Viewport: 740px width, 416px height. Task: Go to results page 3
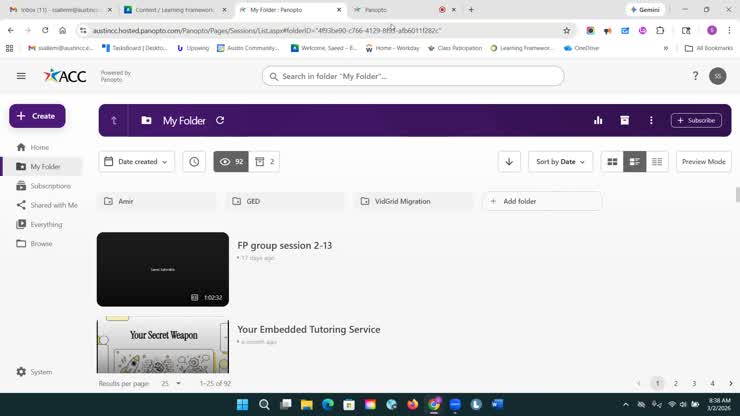[x=694, y=383]
